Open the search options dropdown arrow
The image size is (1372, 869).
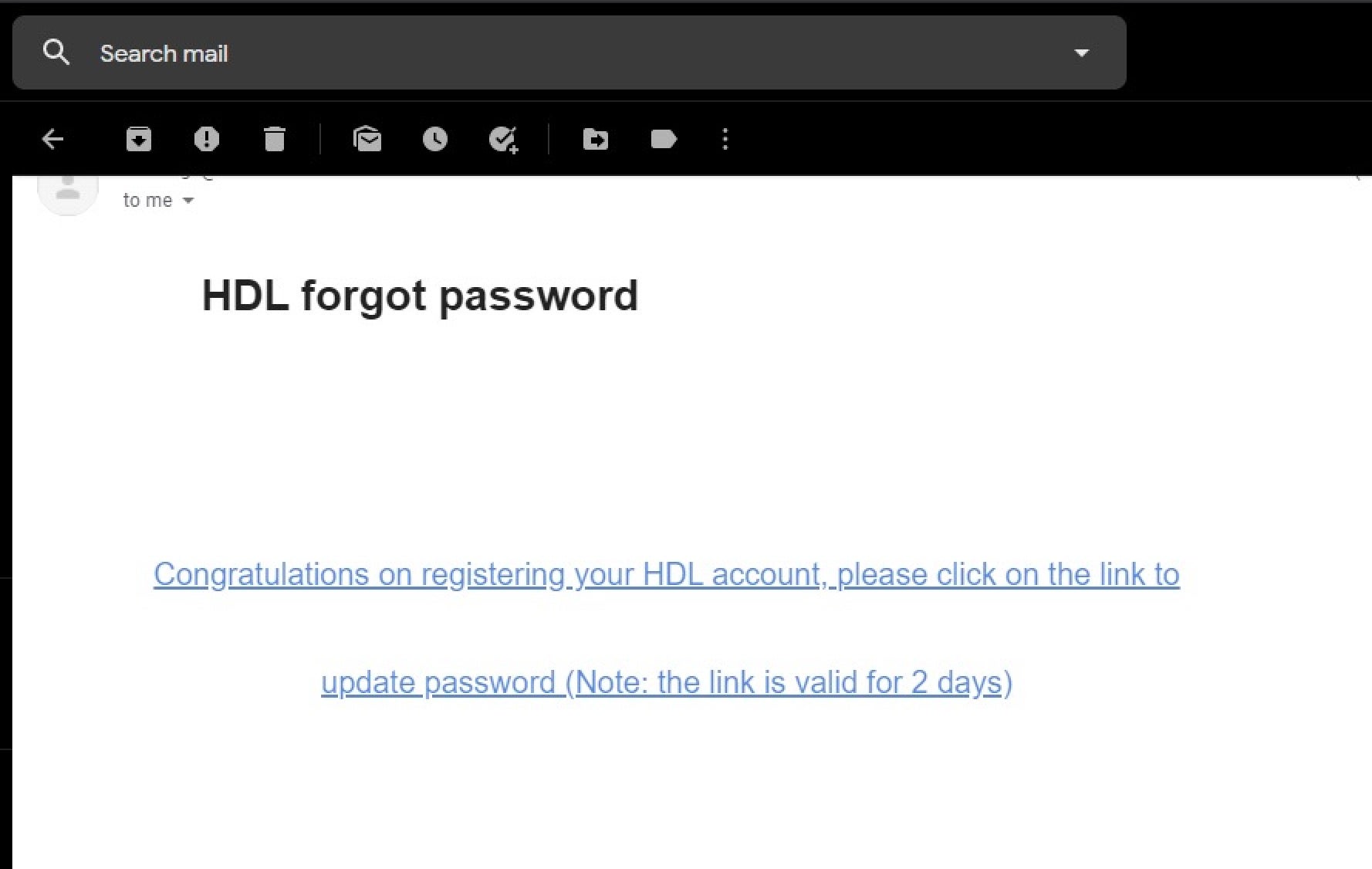(1081, 53)
